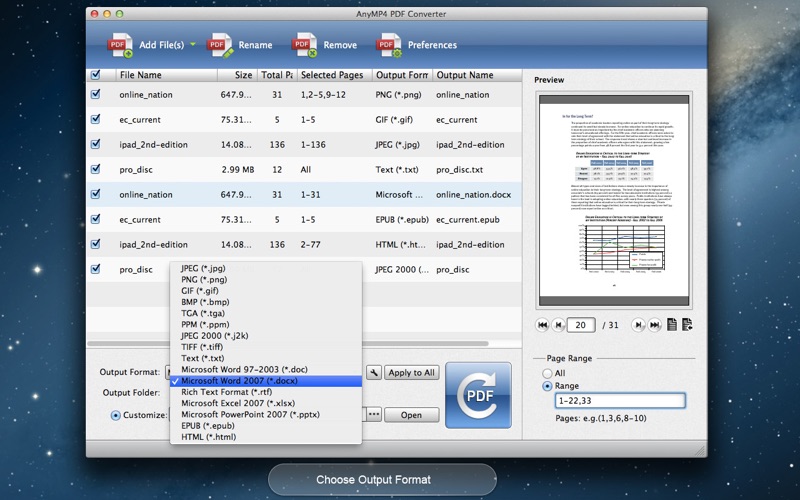Click the ellipsis browse folder button
This screenshot has width=800, height=500.
[374, 414]
